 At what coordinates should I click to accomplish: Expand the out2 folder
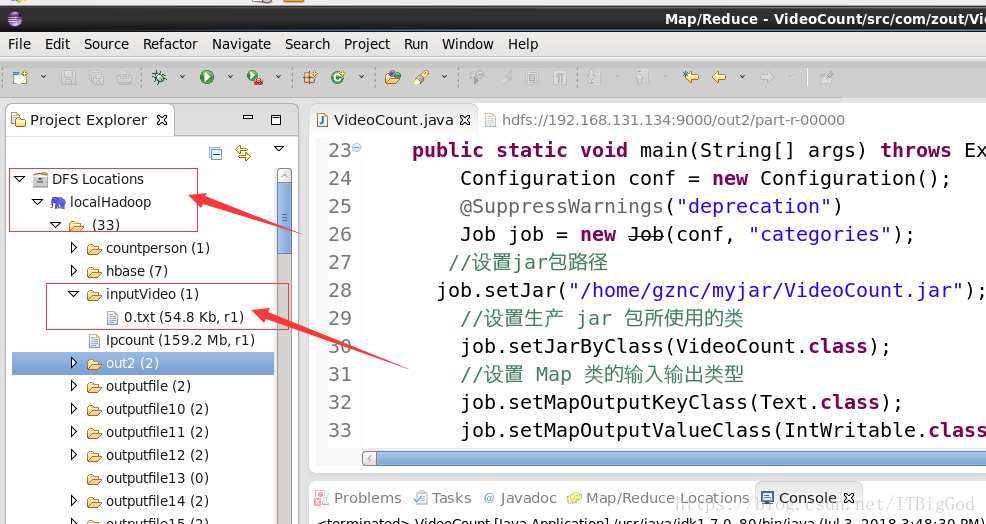74,363
